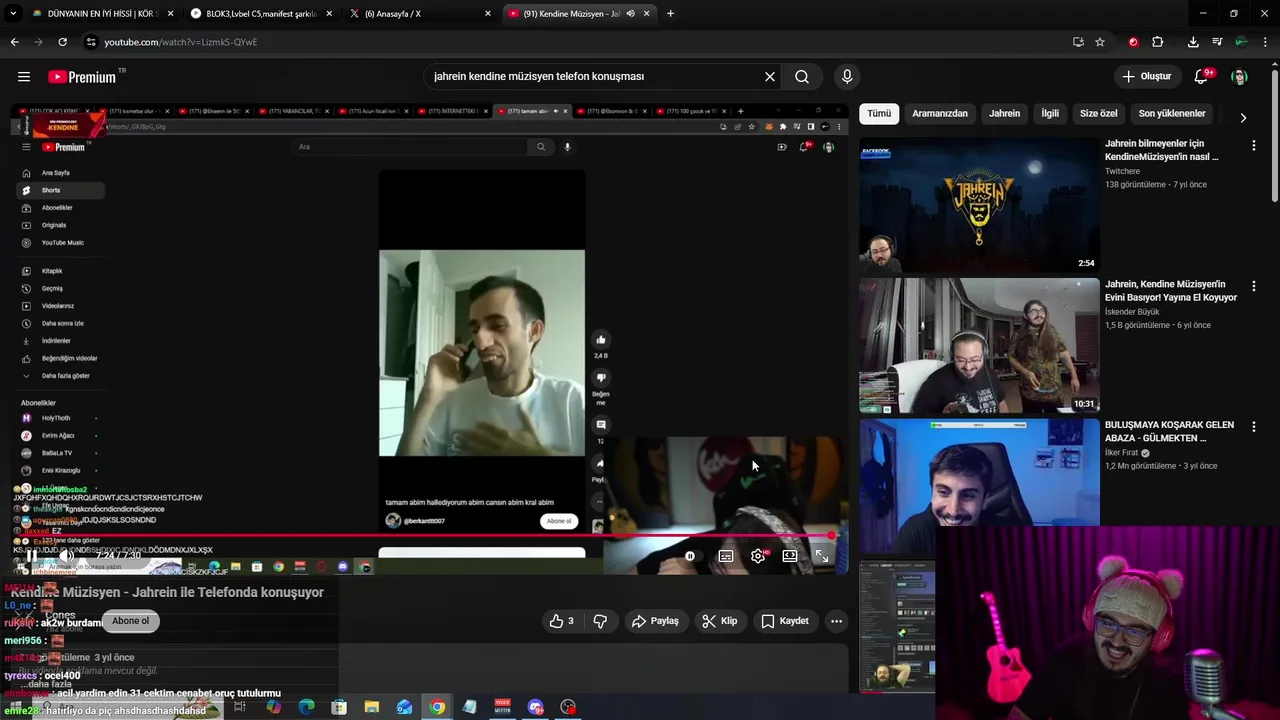Subscribe with the Abone ol button
This screenshot has width=1280, height=720.
point(130,621)
